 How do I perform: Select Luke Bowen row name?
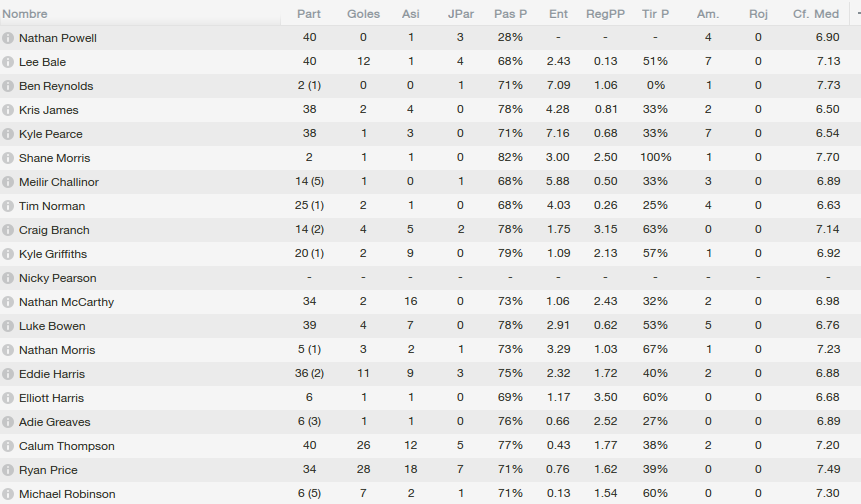click(x=52, y=326)
